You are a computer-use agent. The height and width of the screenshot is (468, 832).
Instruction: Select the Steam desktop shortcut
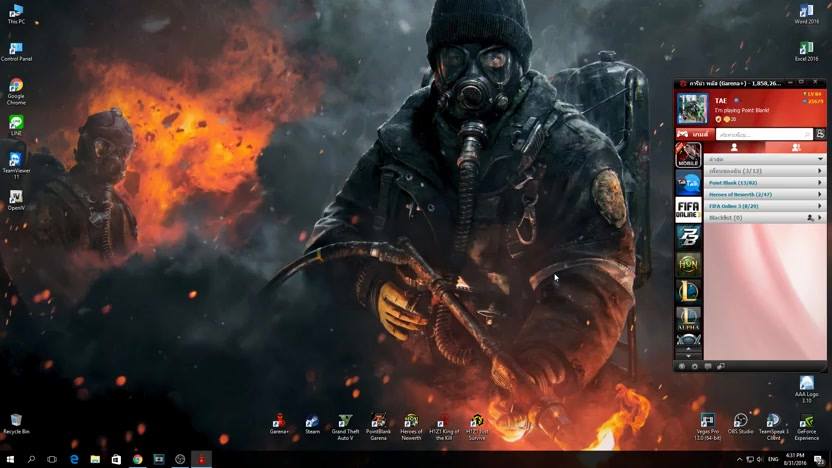pyautogui.click(x=312, y=424)
